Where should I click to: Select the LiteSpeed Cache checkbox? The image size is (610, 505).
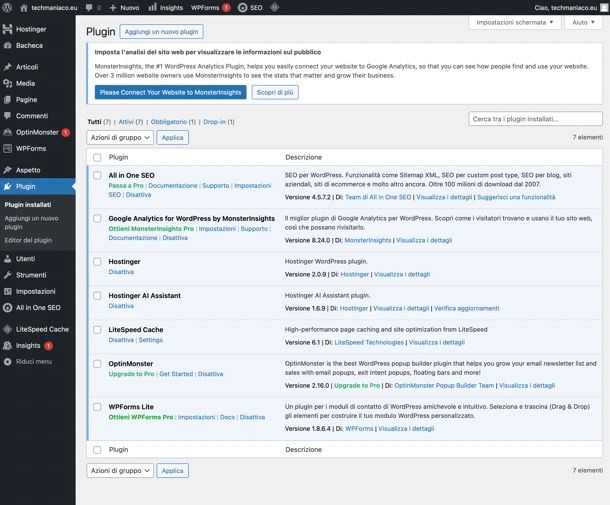pos(97,330)
